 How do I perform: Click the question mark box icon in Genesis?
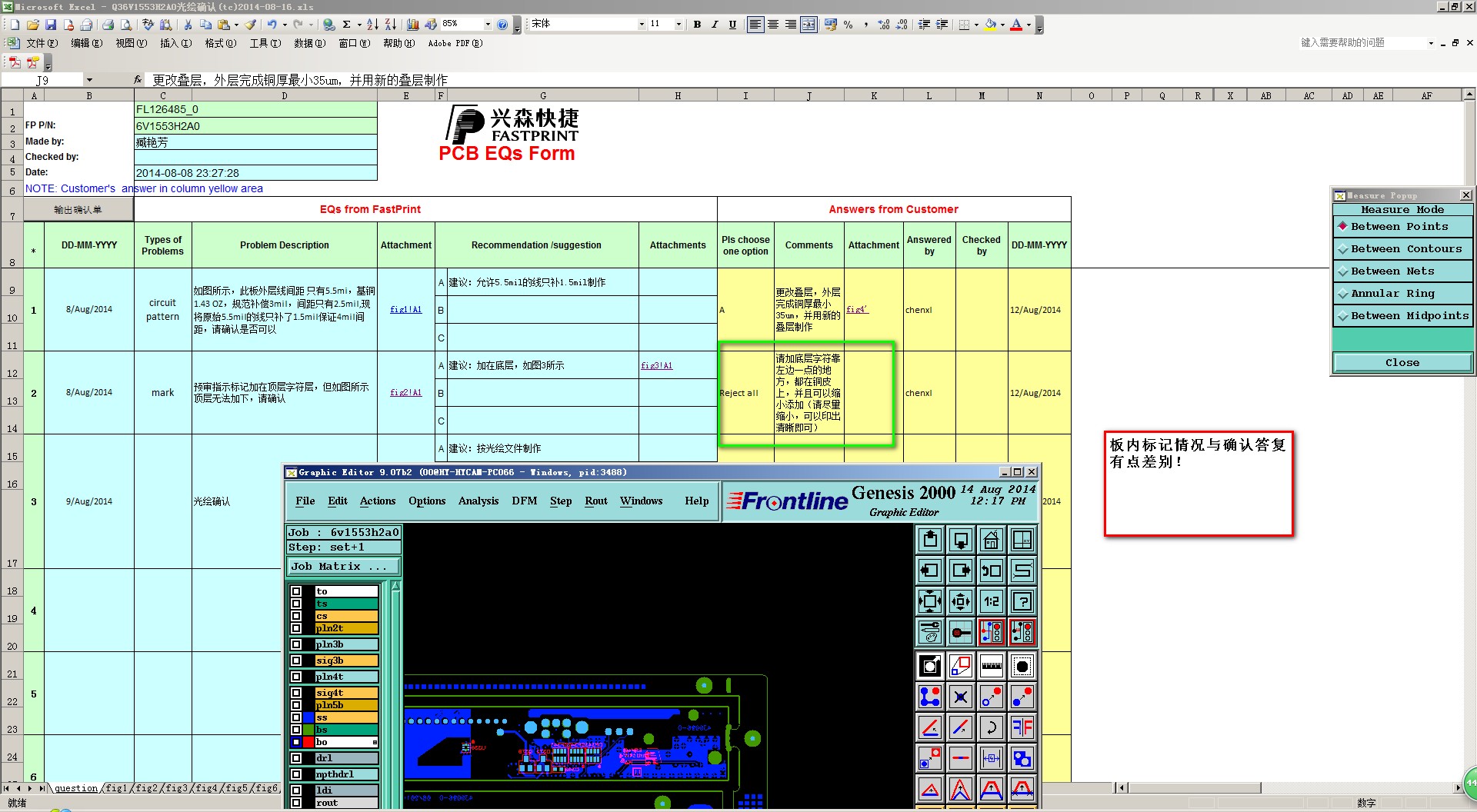[x=1022, y=602]
